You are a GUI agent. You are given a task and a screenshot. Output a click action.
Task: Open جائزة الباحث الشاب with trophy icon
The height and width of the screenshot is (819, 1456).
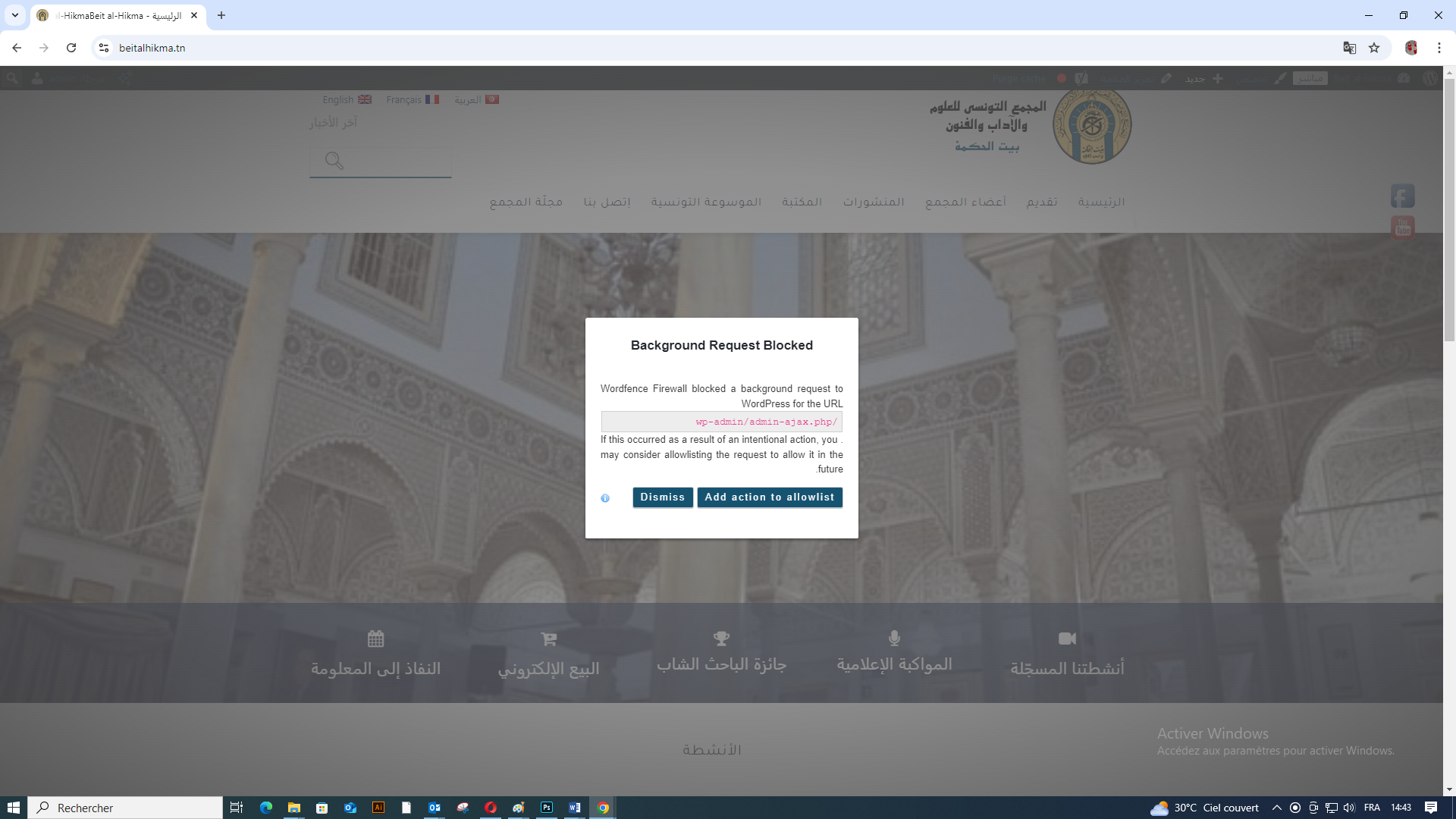(x=721, y=651)
